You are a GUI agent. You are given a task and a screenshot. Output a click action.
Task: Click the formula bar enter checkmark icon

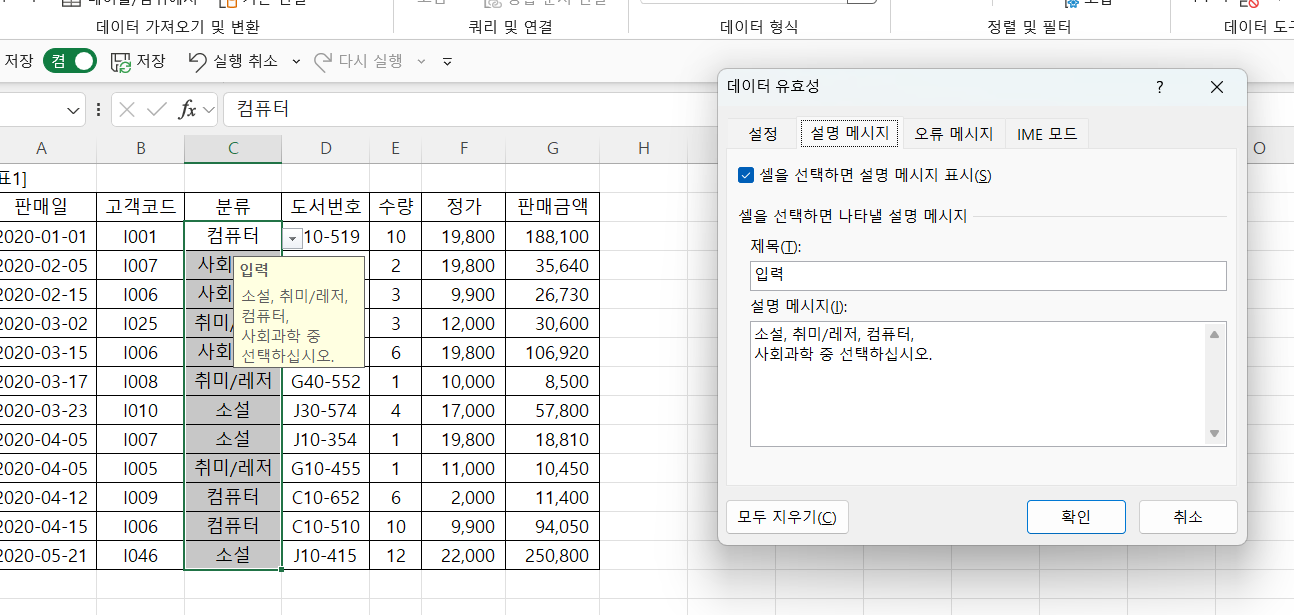[x=156, y=109]
